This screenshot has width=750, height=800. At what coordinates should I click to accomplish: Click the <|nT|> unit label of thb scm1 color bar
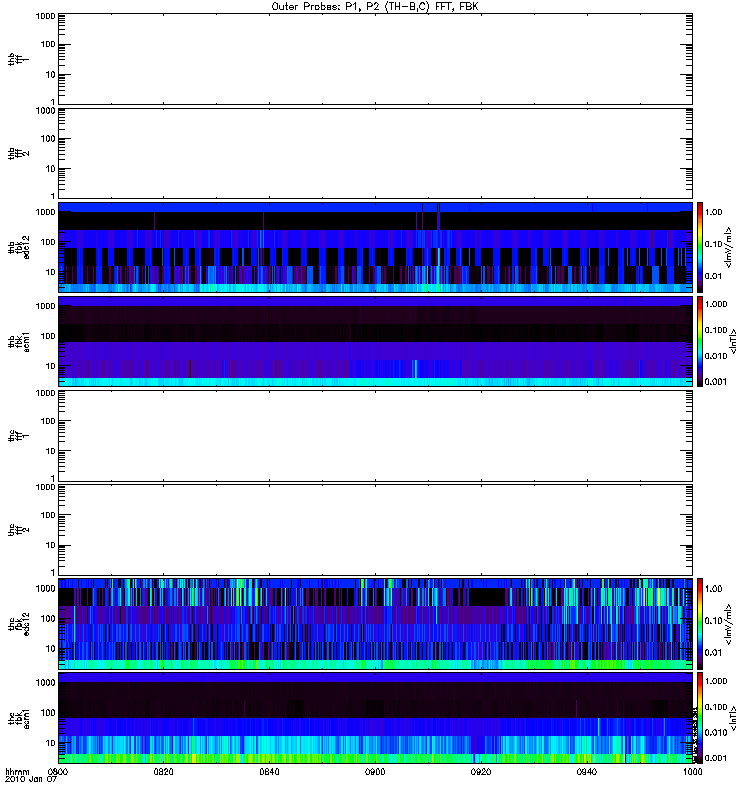[x=734, y=341]
